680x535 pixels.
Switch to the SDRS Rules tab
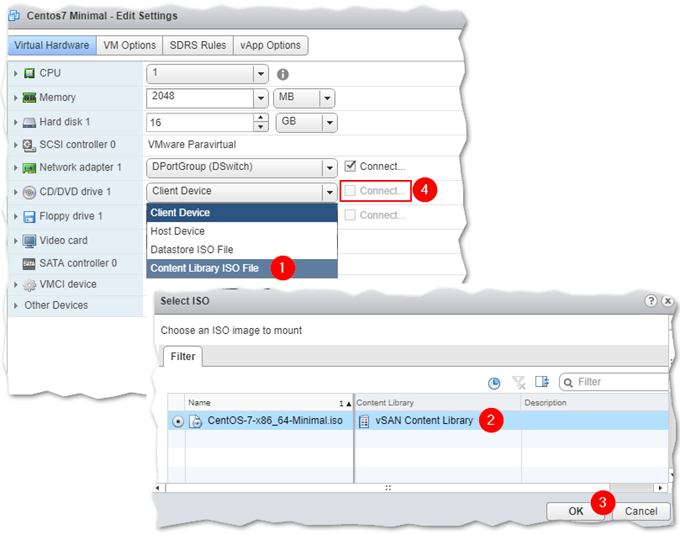pyautogui.click(x=198, y=45)
